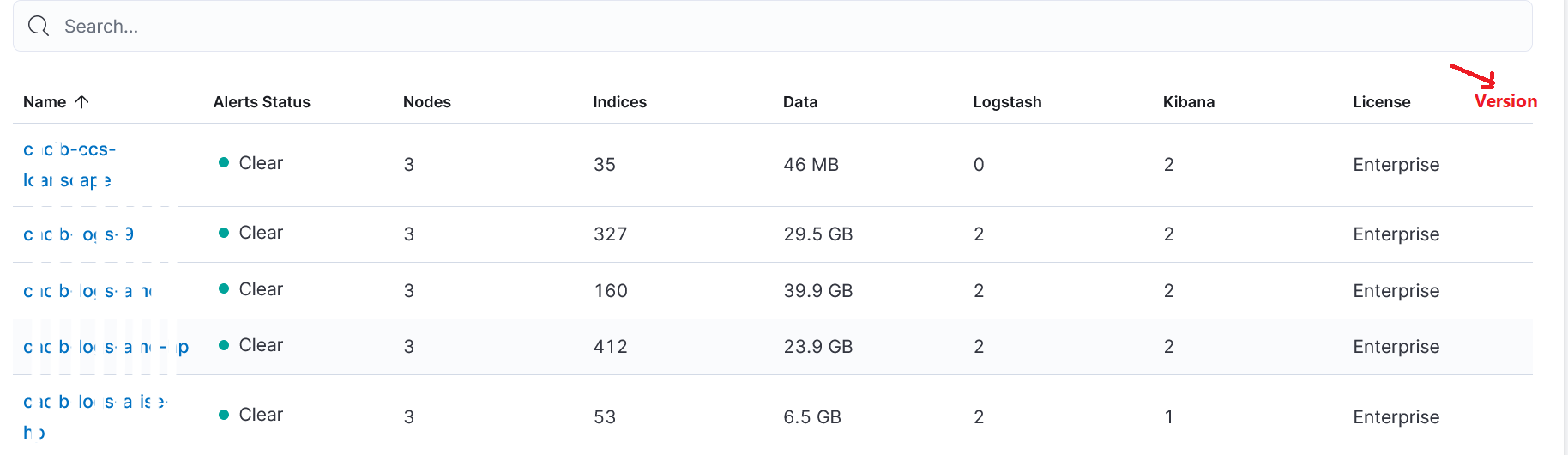Click Logstash value 2 in the 29.5 GB row
This screenshot has width=1568, height=455.
click(x=979, y=234)
